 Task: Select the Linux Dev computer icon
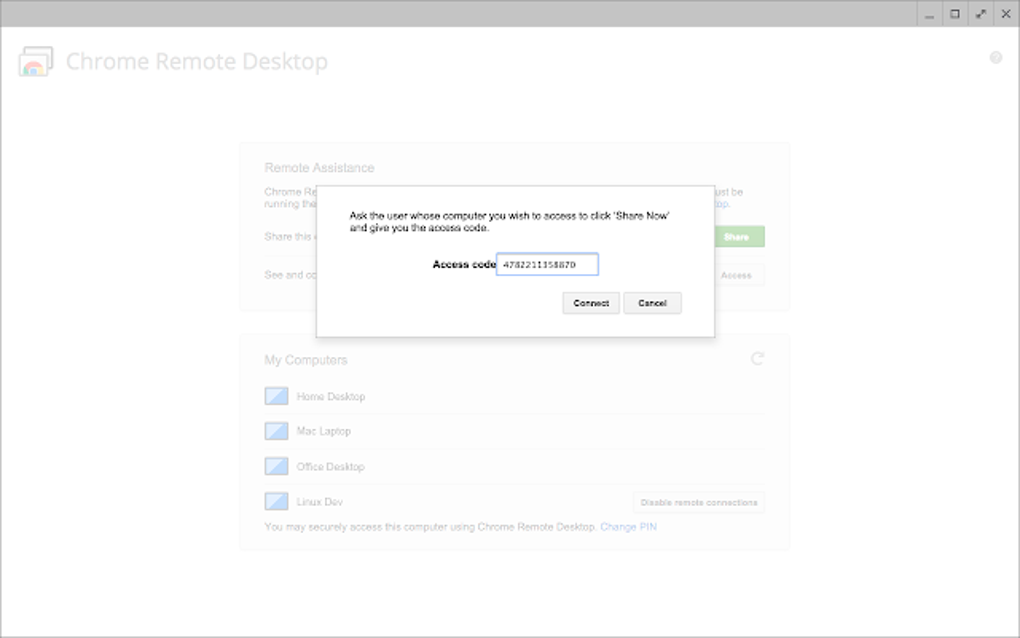pos(276,501)
